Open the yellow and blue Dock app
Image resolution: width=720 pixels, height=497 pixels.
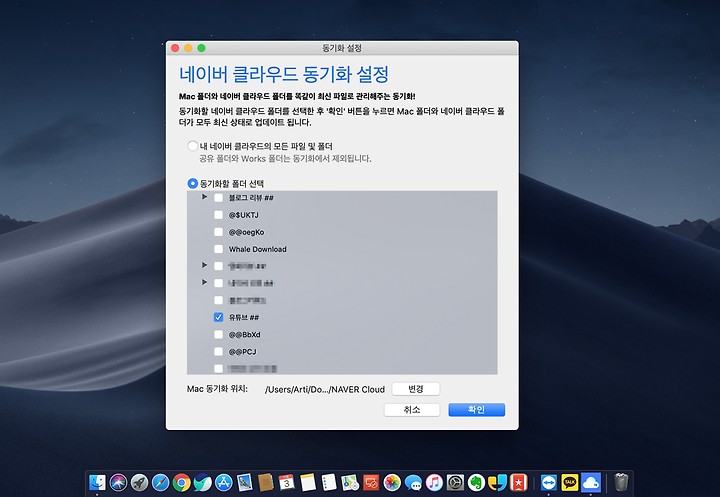click(x=497, y=483)
